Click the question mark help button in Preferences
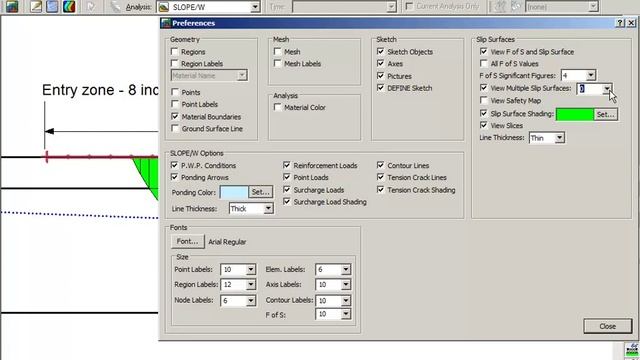The width and height of the screenshot is (640, 360). click(620, 23)
